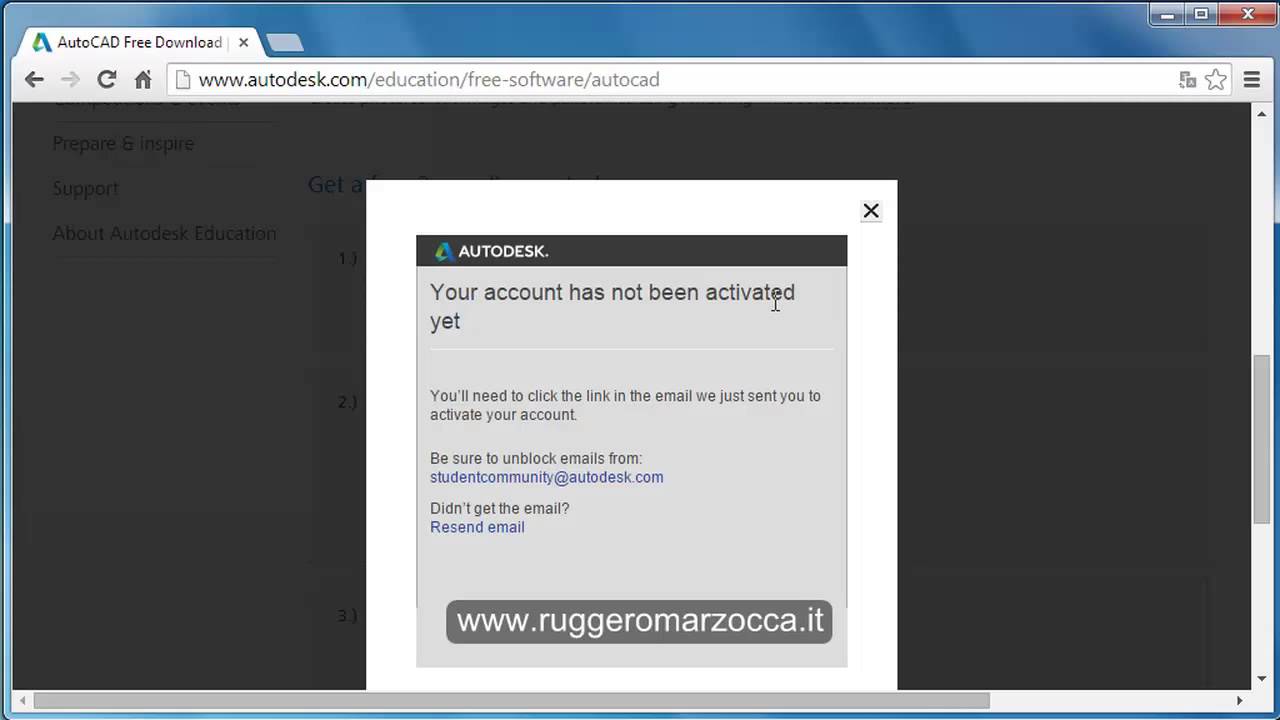Click the browser Forward arrow
The width and height of the screenshot is (1280, 720).
pyautogui.click(x=70, y=80)
